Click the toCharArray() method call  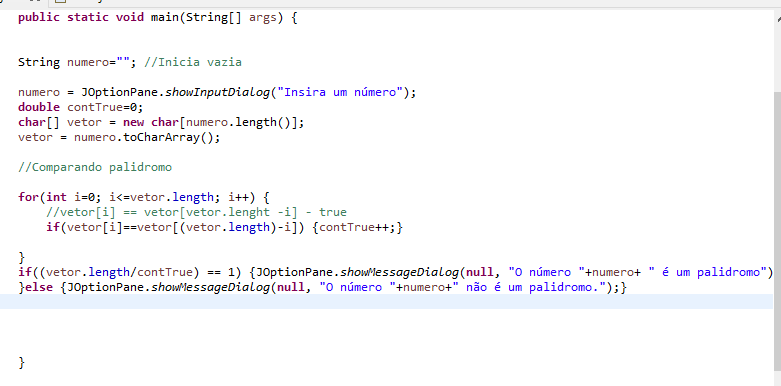[168, 137]
